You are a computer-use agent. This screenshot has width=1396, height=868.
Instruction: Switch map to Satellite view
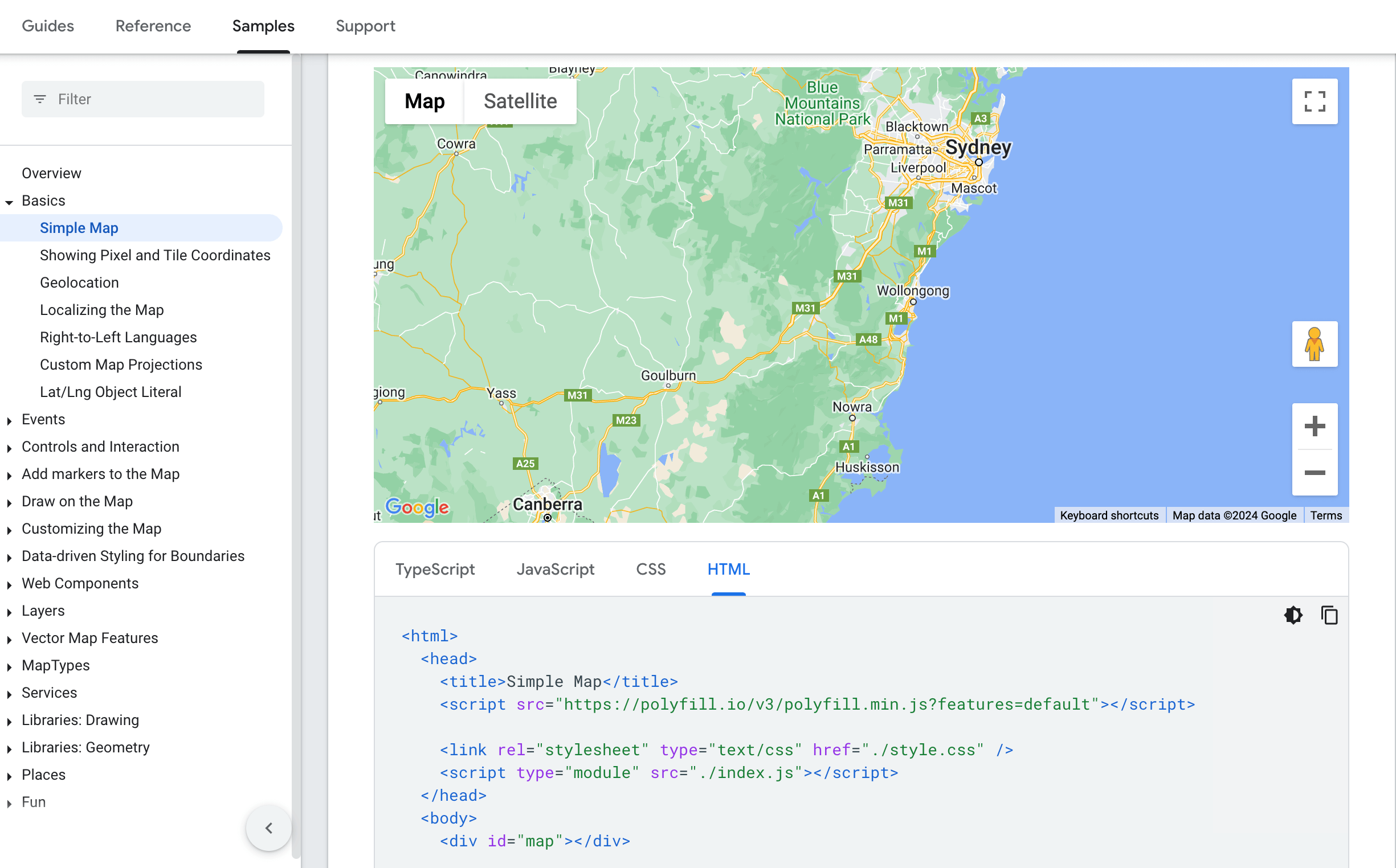pos(520,101)
